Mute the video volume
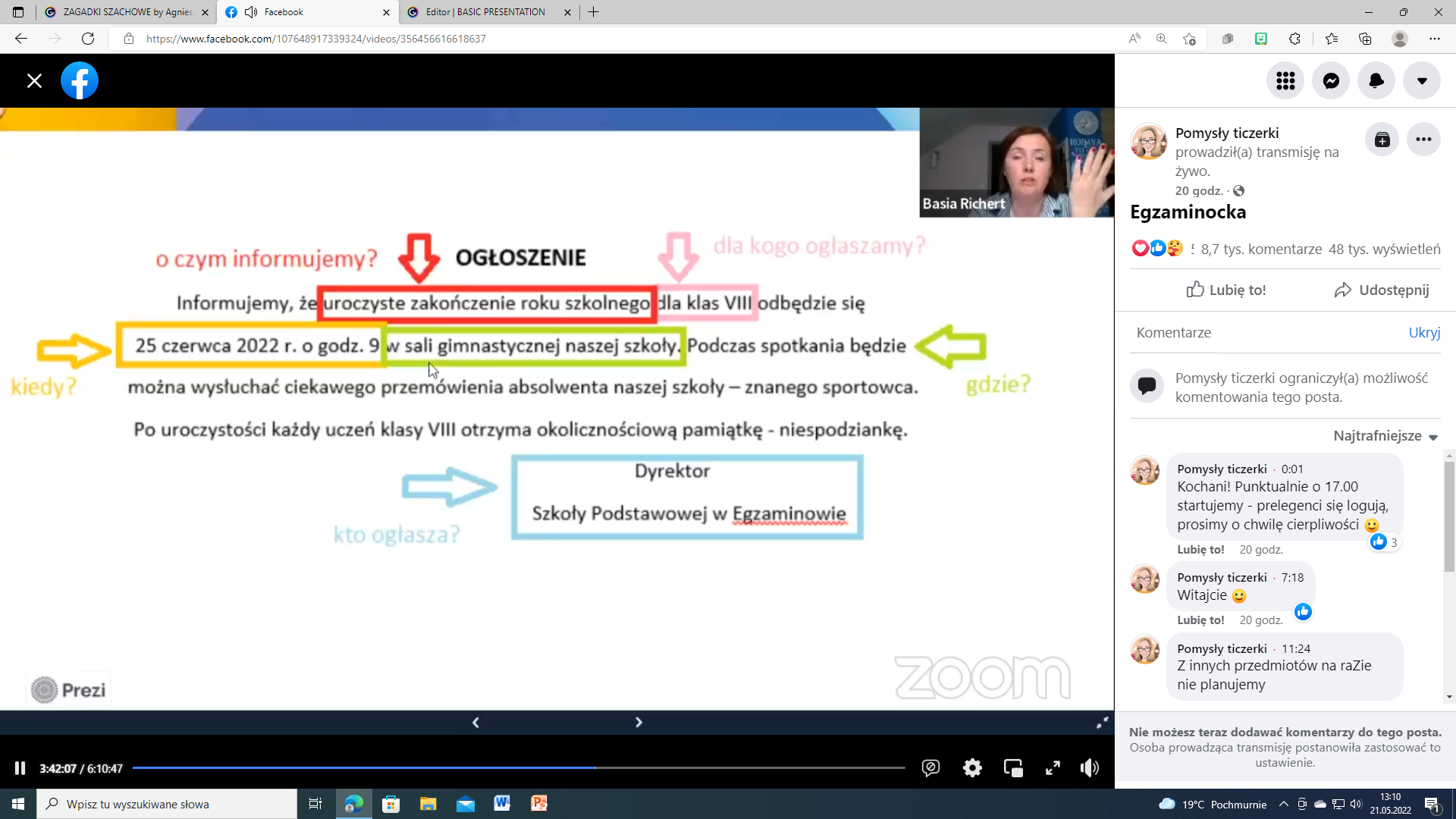 pyautogui.click(x=1089, y=768)
